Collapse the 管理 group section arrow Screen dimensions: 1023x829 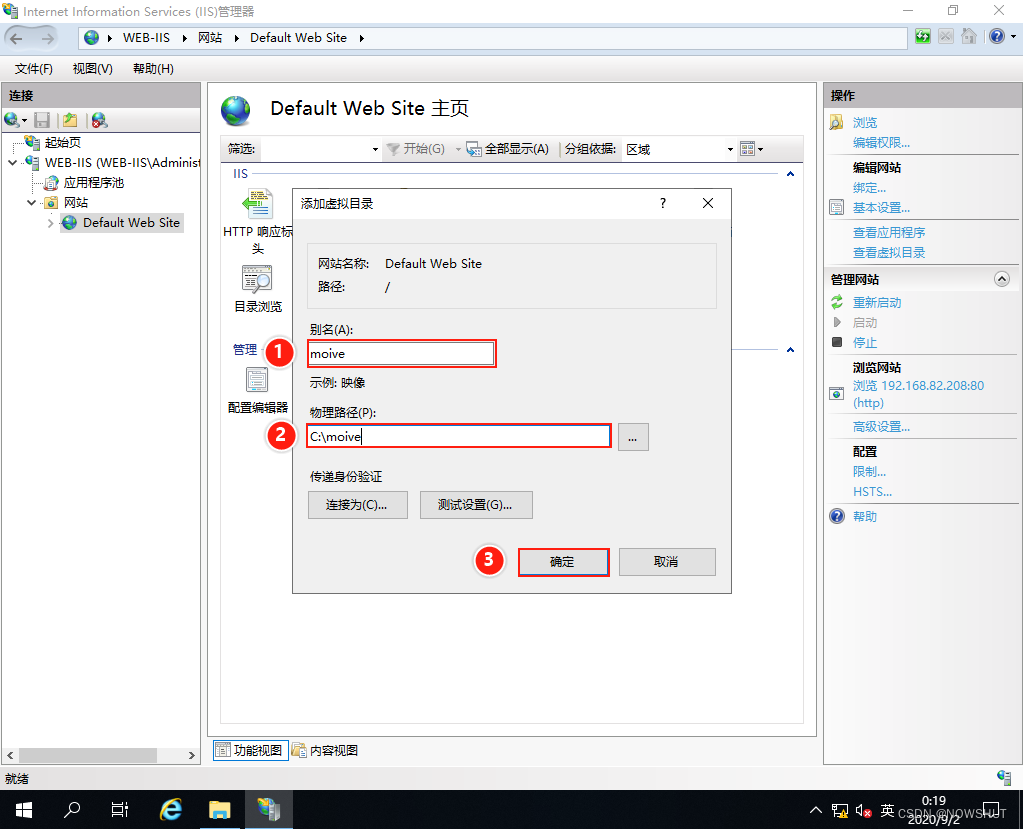coord(790,350)
